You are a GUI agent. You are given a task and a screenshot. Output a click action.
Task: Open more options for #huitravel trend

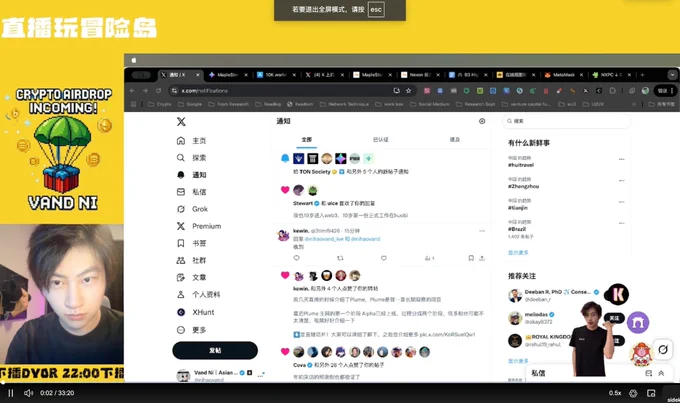[621, 159]
